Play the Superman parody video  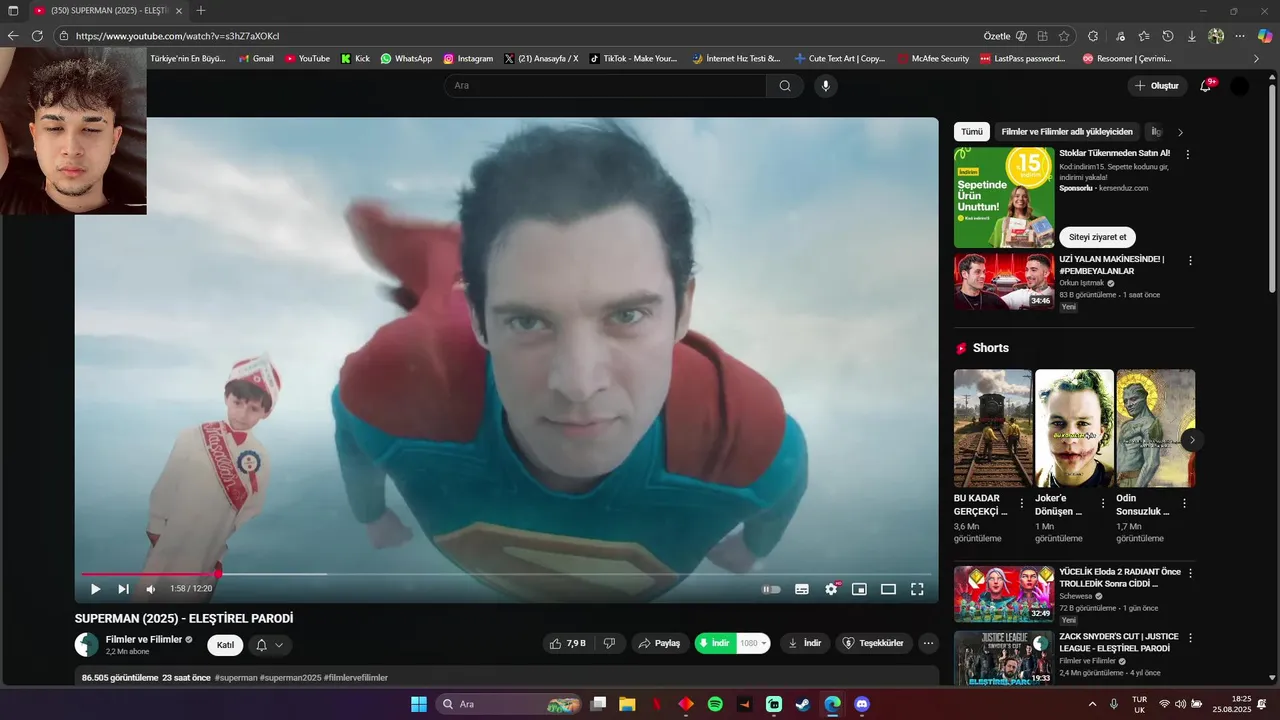pos(95,589)
